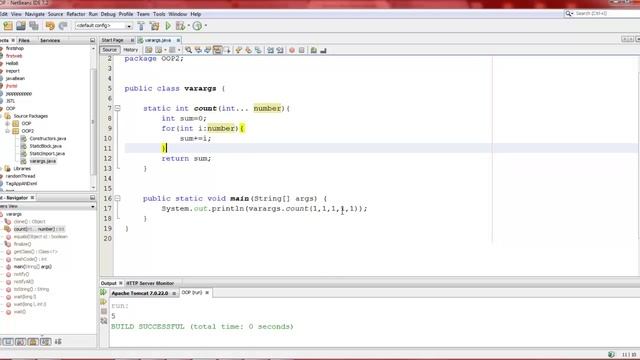Open the Forward editor icon dropdown arrow

click(x=179, y=50)
